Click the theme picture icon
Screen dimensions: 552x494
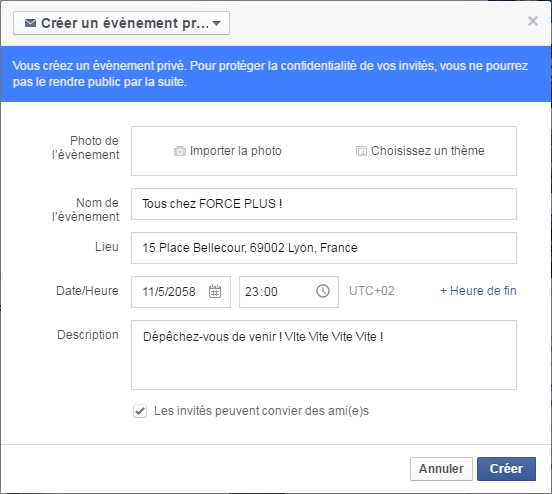click(x=361, y=151)
